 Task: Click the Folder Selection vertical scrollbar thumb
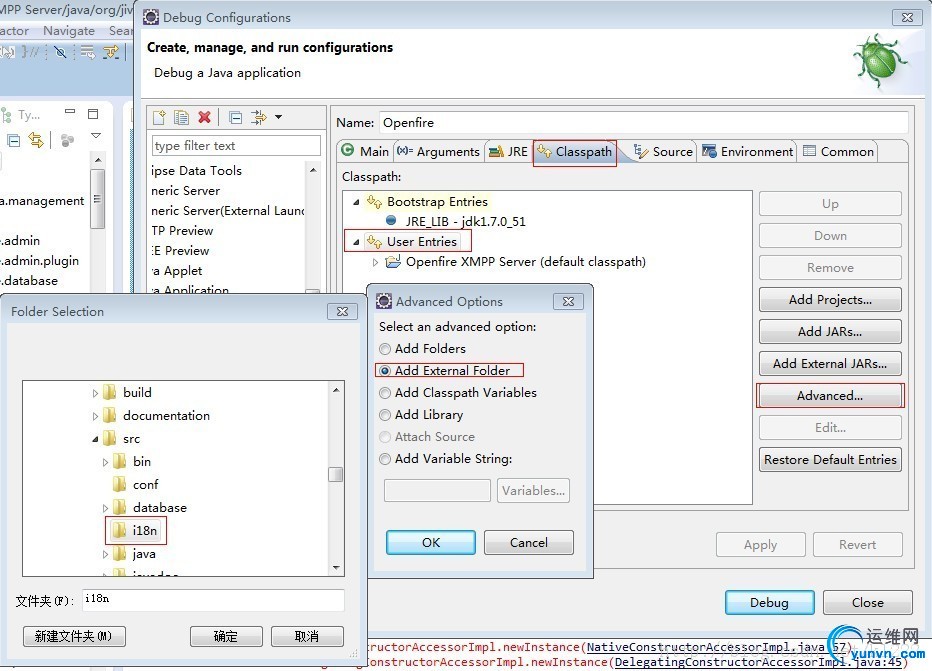336,474
